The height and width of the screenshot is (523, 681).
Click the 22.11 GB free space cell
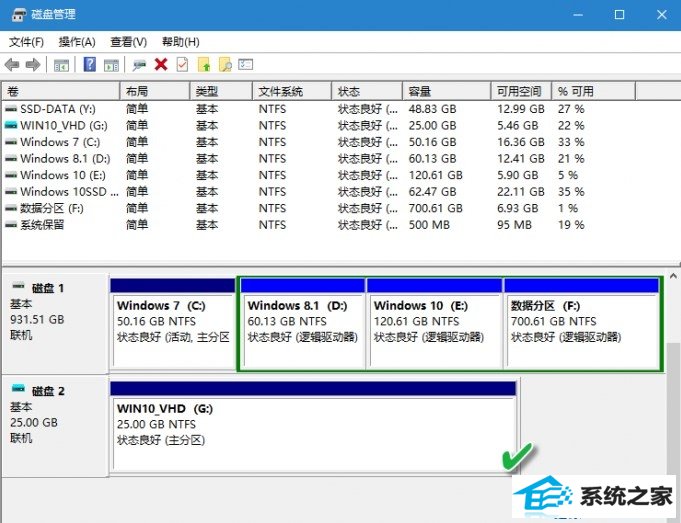coord(521,192)
